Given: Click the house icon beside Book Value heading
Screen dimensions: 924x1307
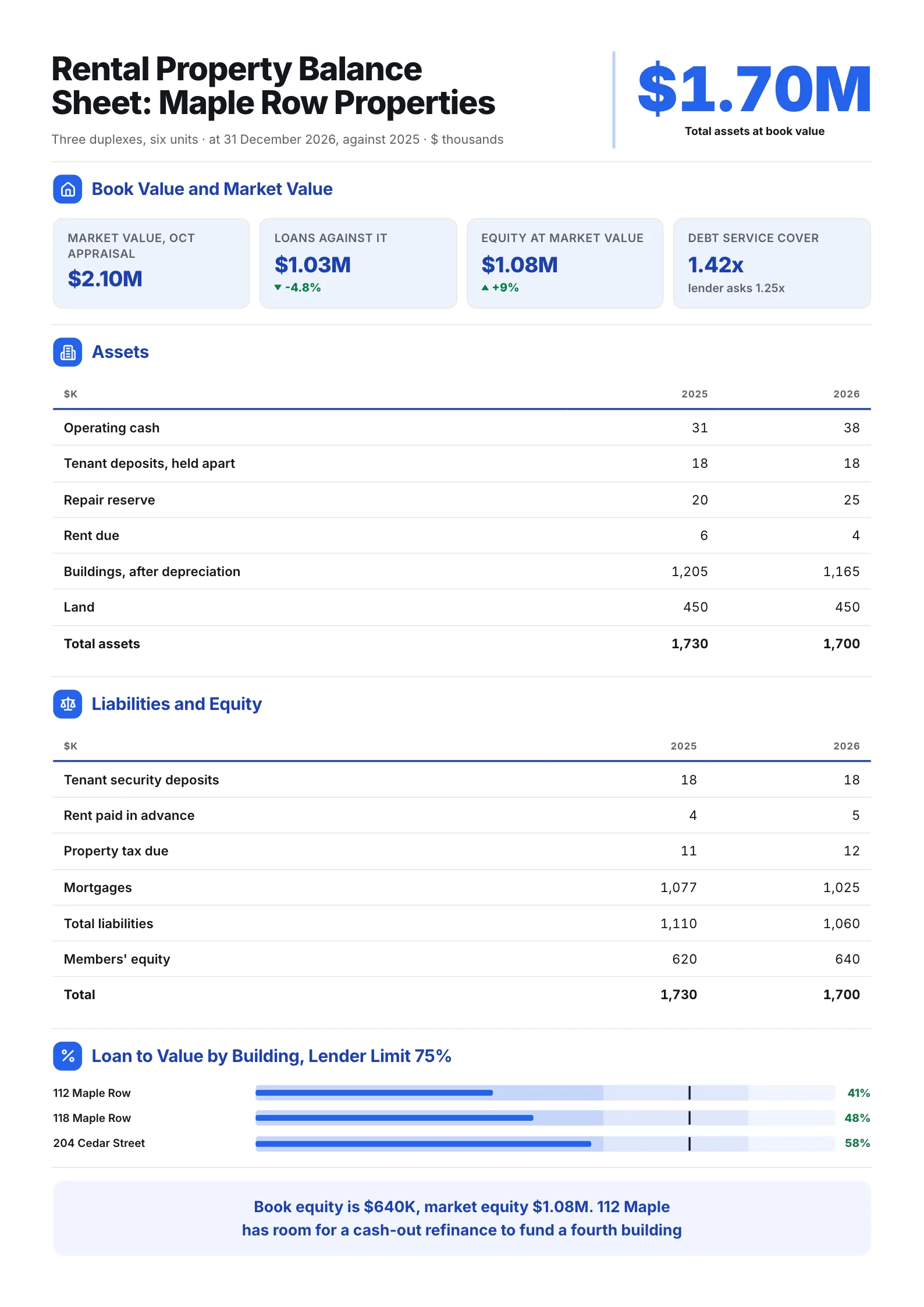Looking at the screenshot, I should (67, 189).
